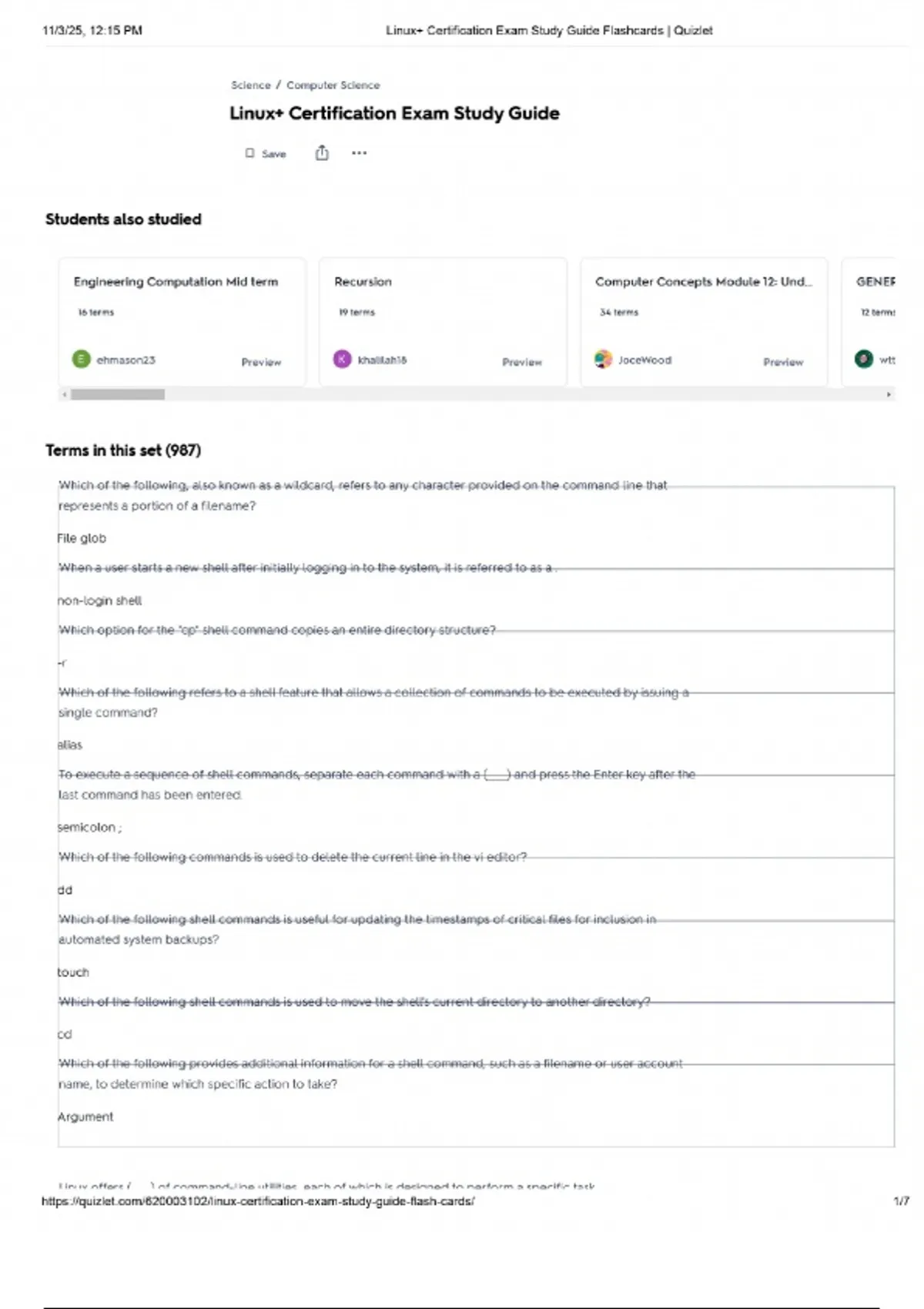Open the three-dot more options menu
924x1309 pixels.
click(x=359, y=153)
